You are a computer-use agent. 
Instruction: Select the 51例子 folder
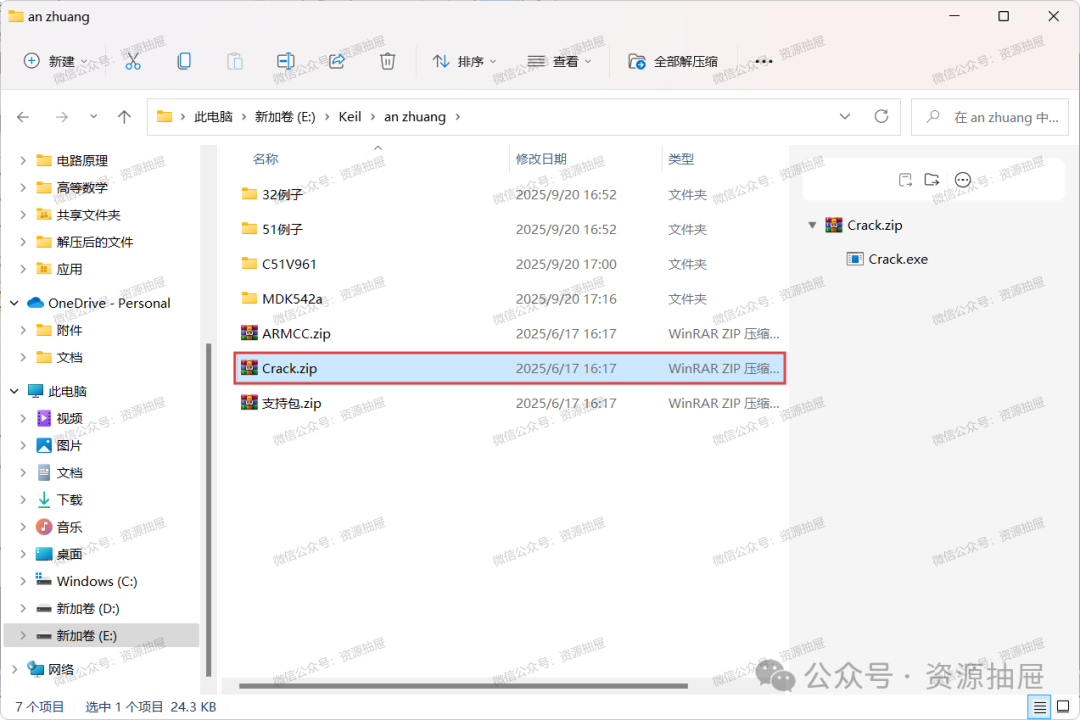[x=510, y=229]
